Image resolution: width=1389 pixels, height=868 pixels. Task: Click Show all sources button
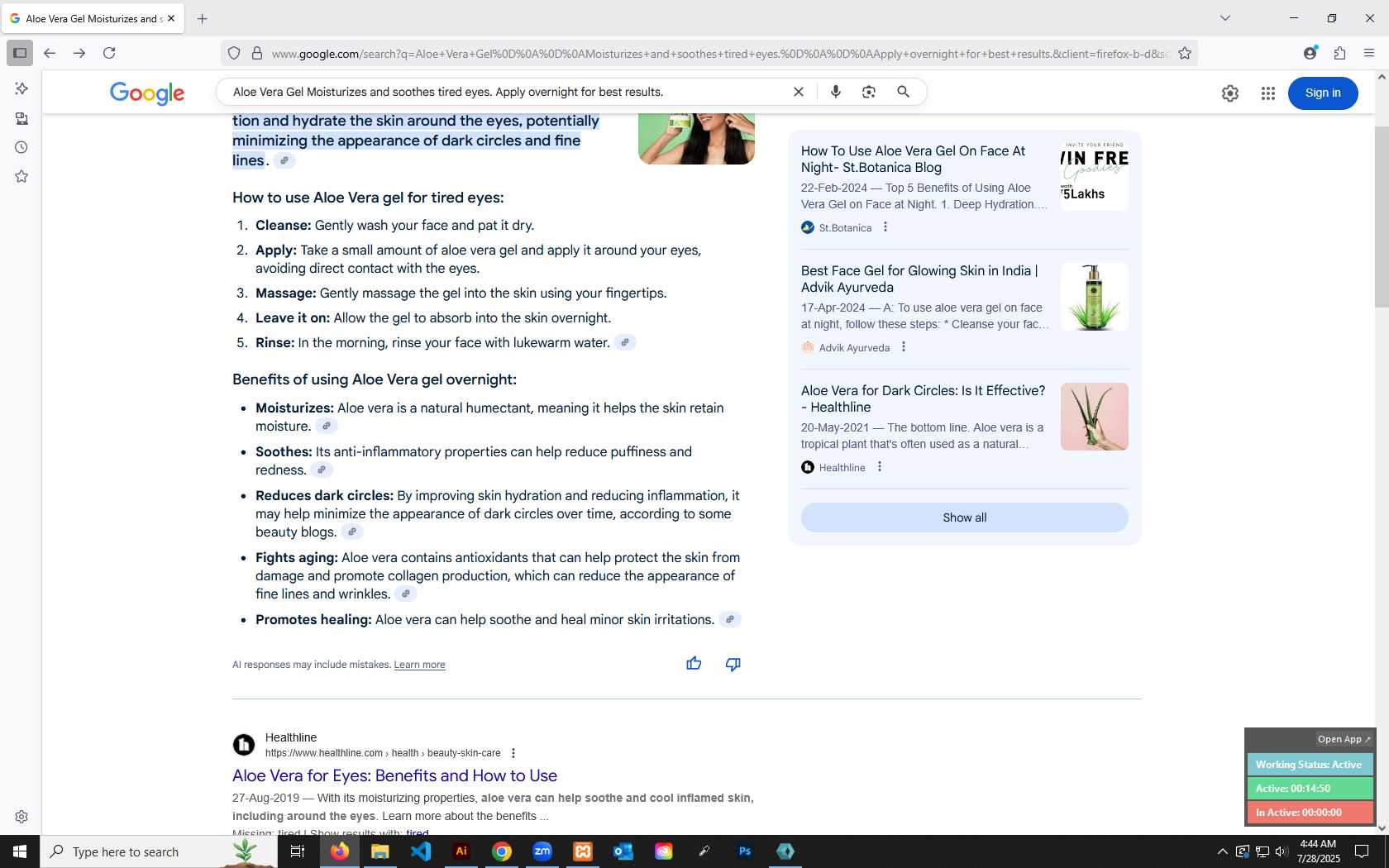965,517
